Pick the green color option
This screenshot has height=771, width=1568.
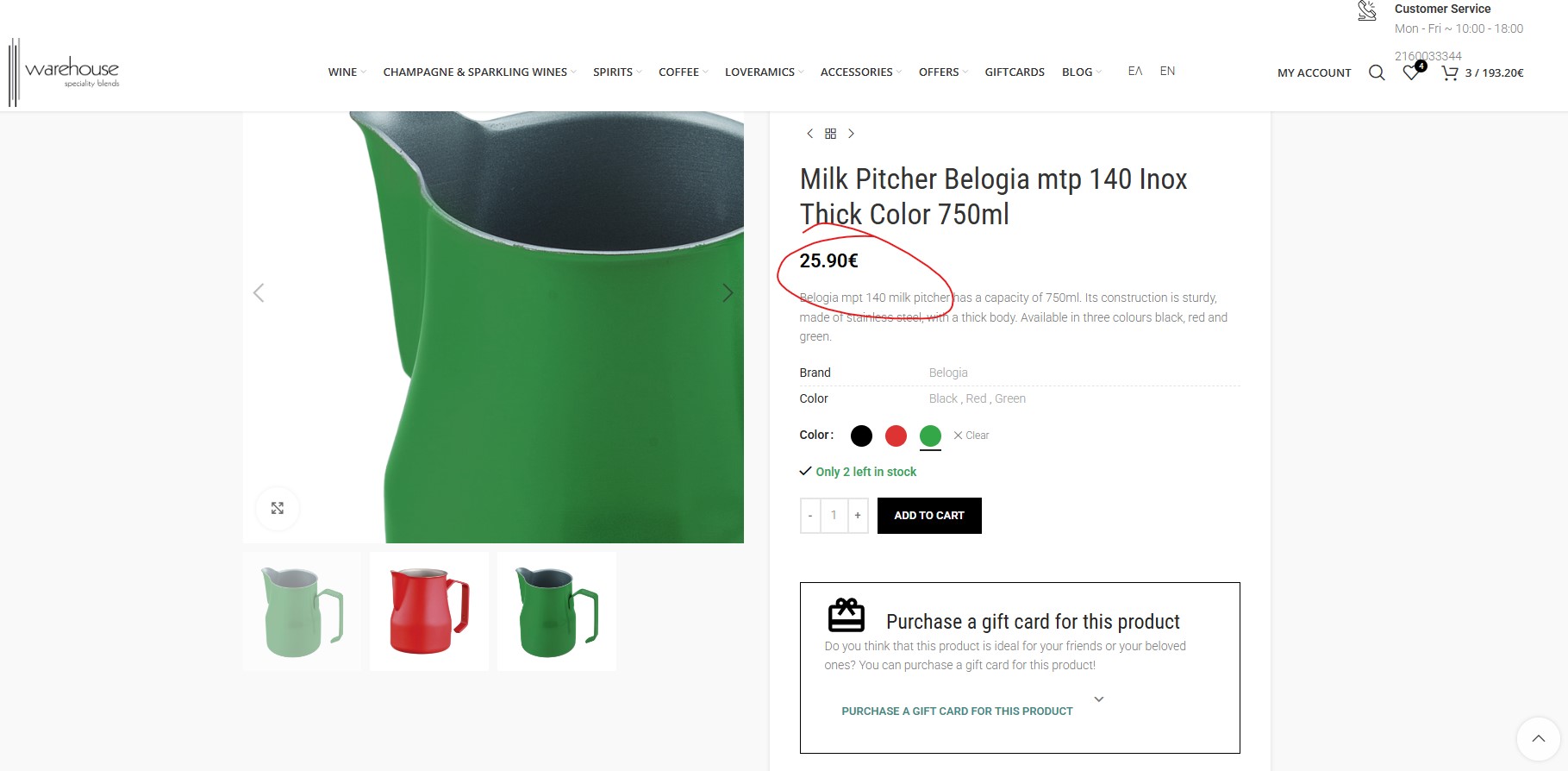pyautogui.click(x=930, y=436)
